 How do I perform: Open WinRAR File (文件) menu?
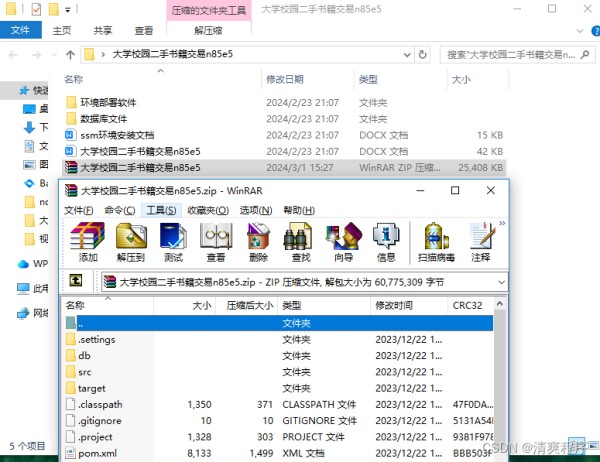point(78,210)
